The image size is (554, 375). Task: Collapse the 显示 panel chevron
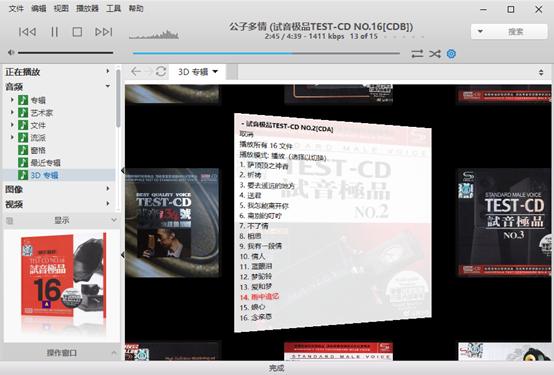pyautogui.click(x=114, y=220)
